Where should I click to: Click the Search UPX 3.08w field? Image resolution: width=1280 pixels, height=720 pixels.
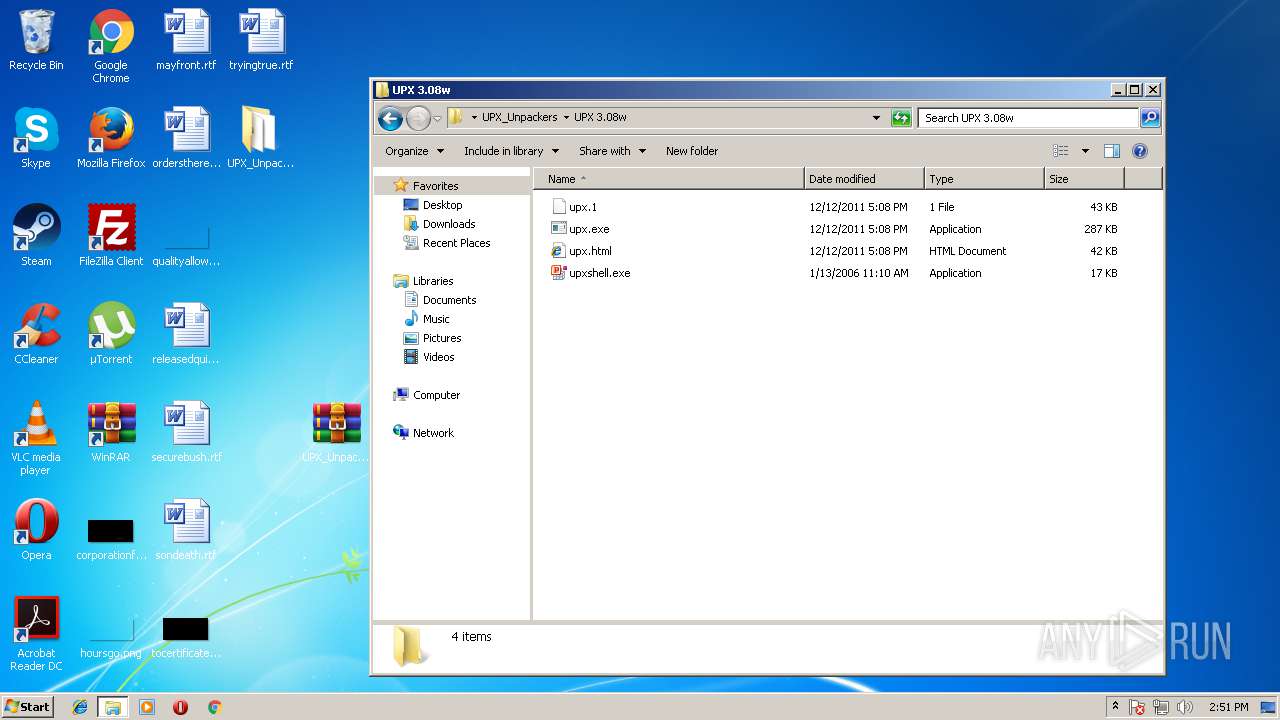click(1028, 118)
